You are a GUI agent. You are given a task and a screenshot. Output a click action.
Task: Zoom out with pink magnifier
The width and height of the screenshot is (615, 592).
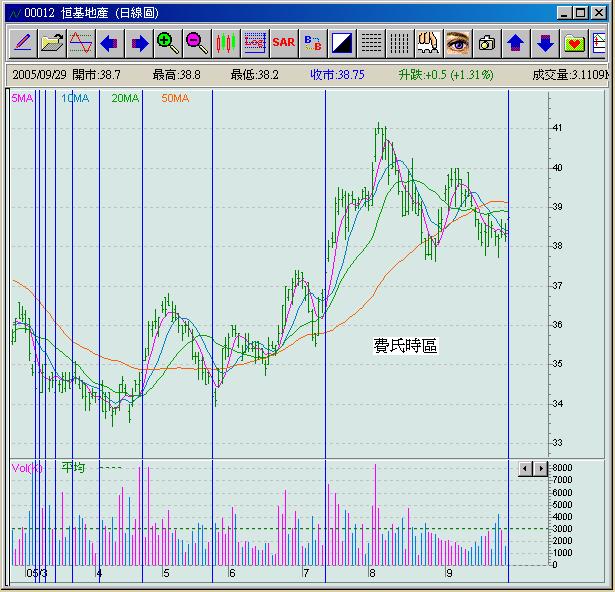(x=197, y=43)
